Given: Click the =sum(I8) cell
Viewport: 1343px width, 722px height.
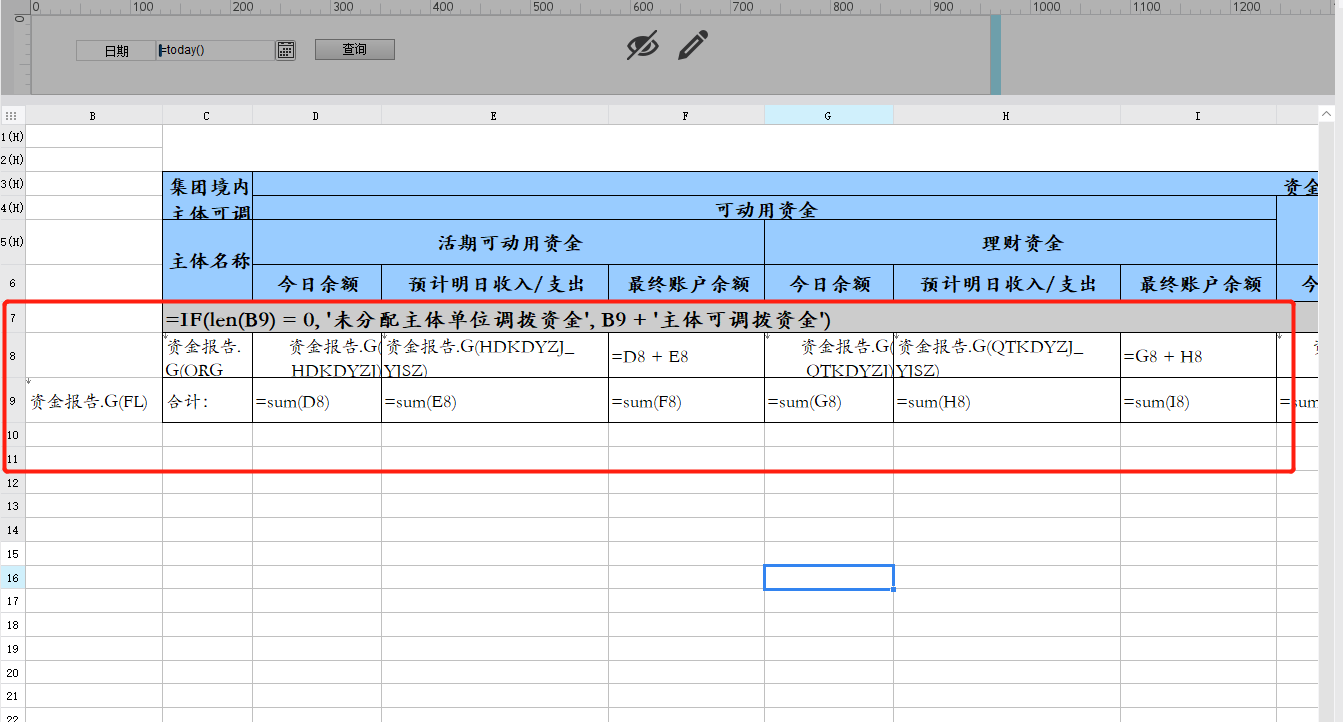Looking at the screenshot, I should coord(1198,400).
